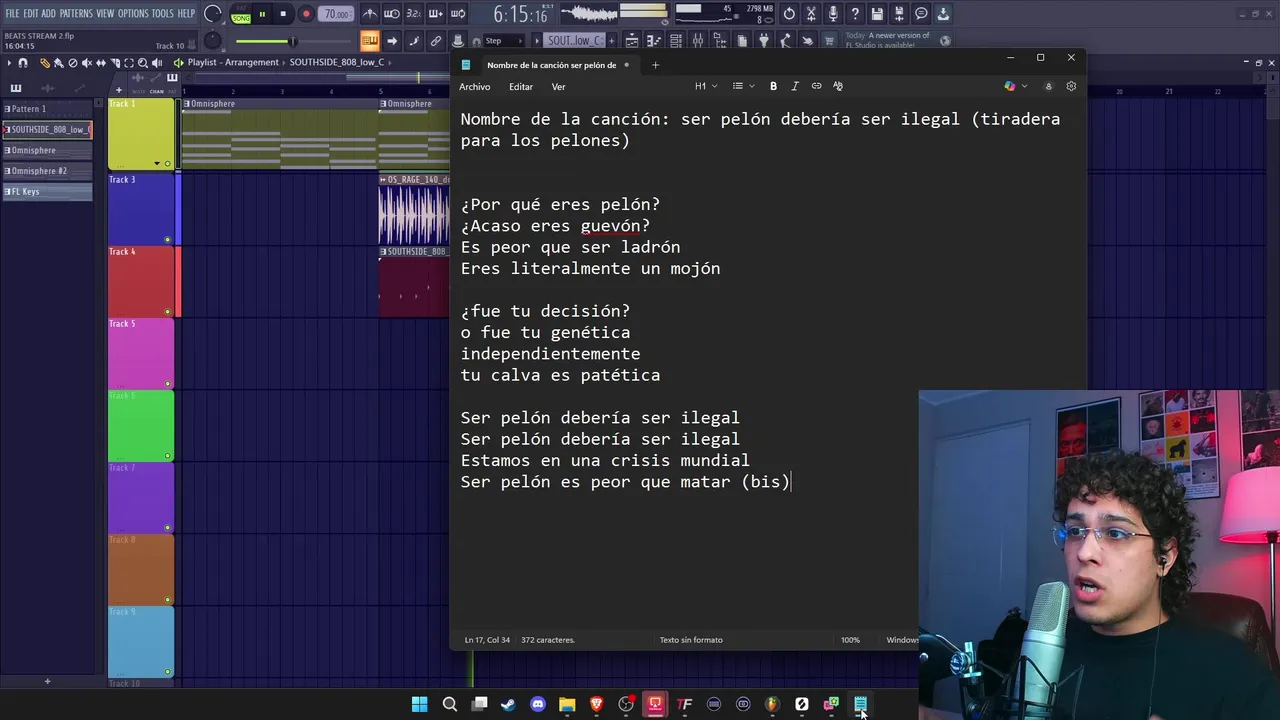
Task: Click the undo history icon in FL Studio
Action: (789, 14)
